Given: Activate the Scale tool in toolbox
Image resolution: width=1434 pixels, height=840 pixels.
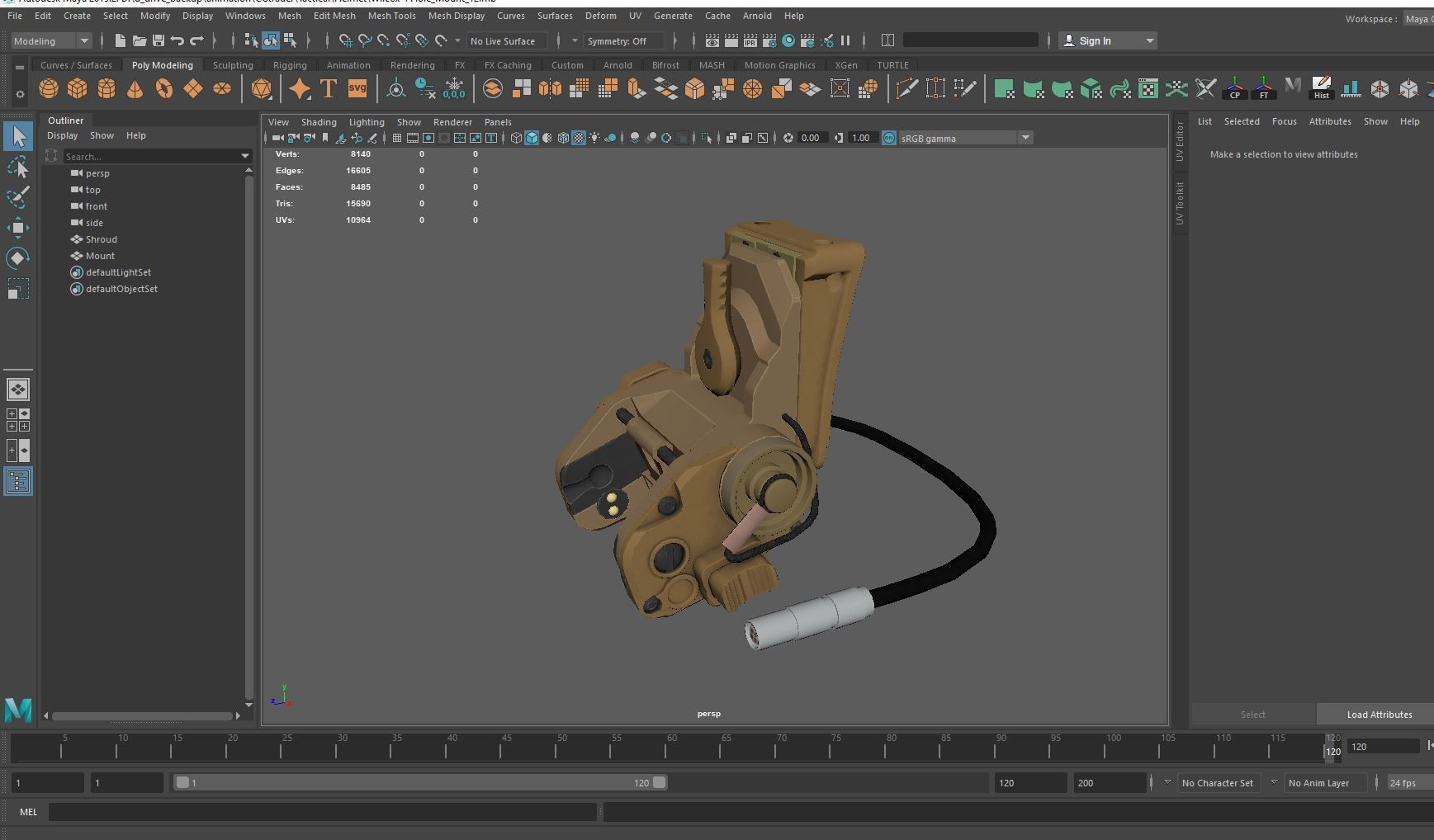Looking at the screenshot, I should click(x=18, y=289).
